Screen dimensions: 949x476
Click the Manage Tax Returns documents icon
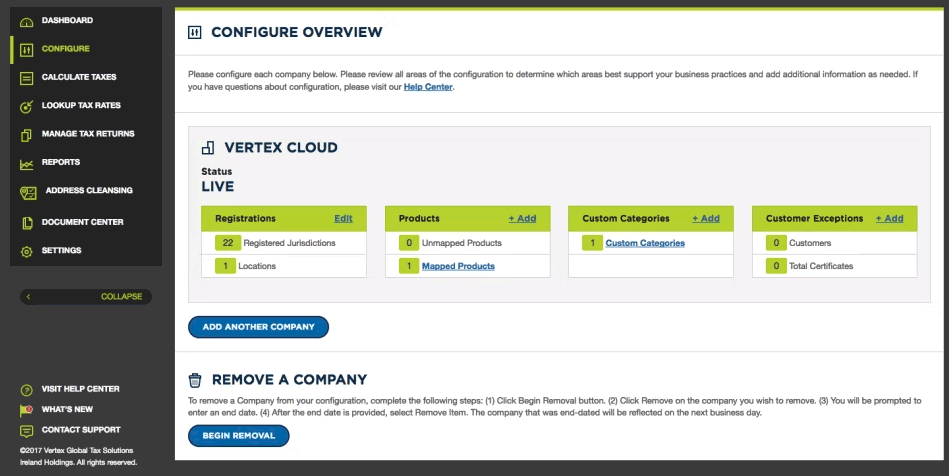pyautogui.click(x=26, y=135)
